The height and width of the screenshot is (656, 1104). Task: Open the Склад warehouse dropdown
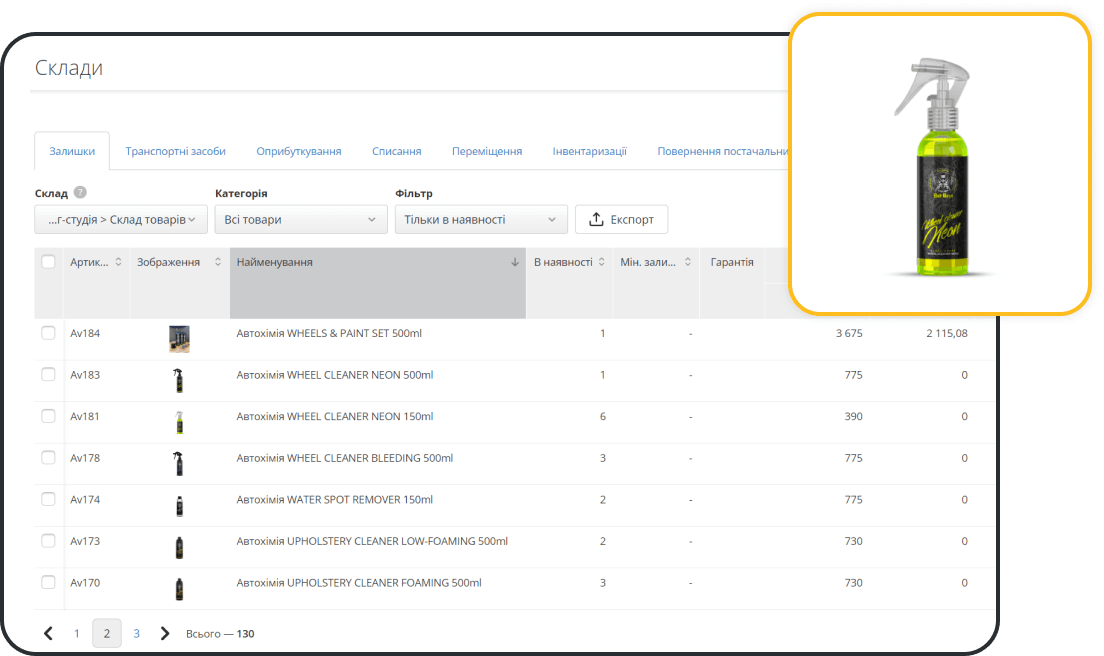[121, 220]
